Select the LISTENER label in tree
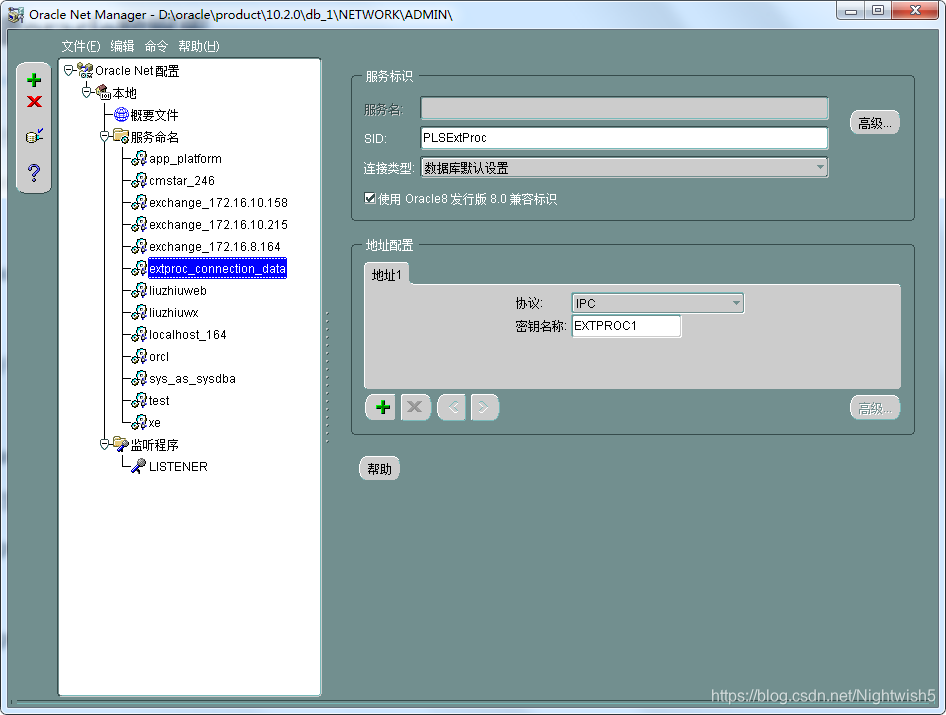The image size is (946, 715). click(x=178, y=466)
